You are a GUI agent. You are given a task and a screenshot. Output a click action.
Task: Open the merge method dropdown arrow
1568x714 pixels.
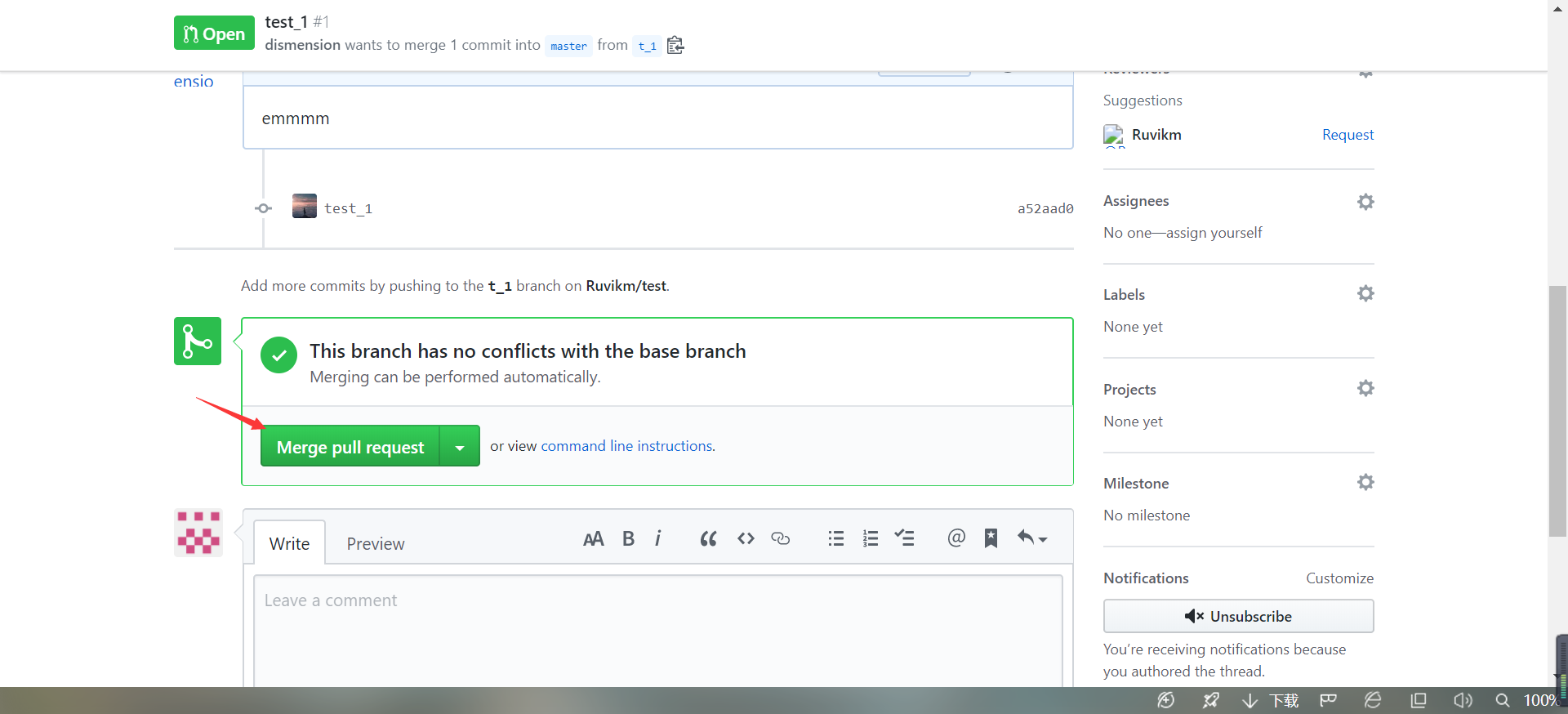tap(460, 446)
